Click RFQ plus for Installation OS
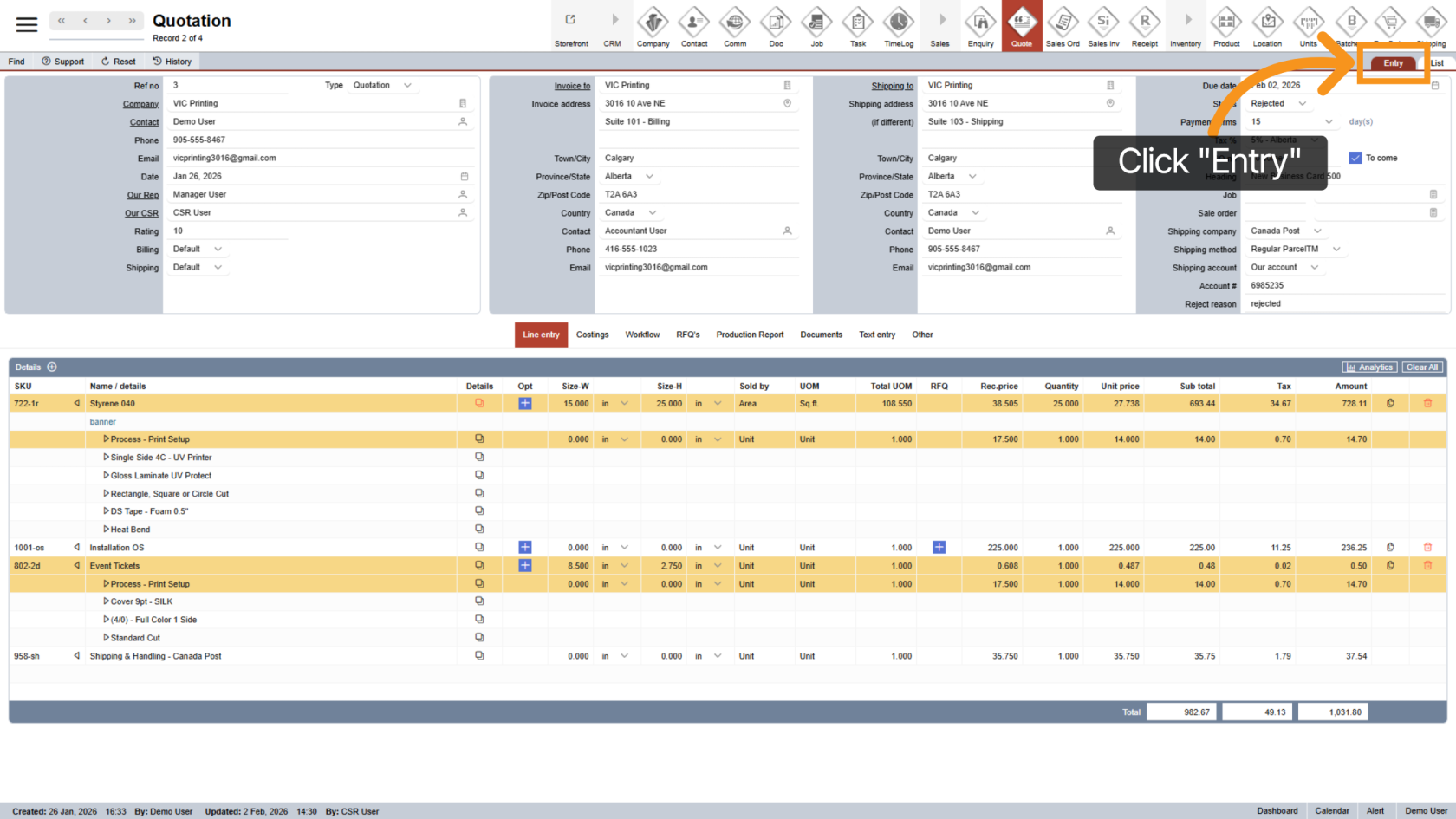Image resolution: width=1456 pixels, height=819 pixels. point(939,548)
